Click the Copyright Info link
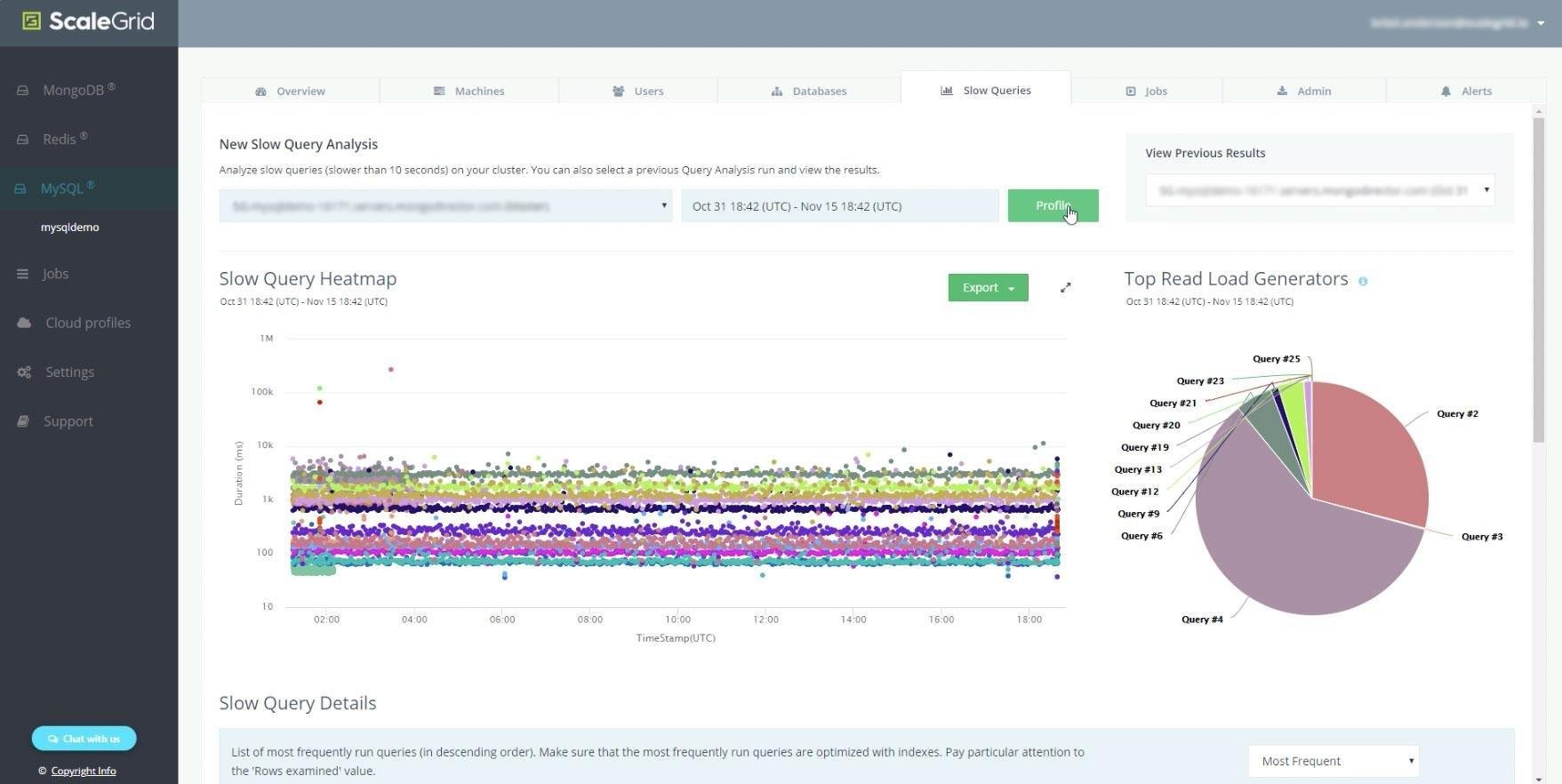Viewport: 1562px width, 784px height. pyautogui.click(x=84, y=771)
